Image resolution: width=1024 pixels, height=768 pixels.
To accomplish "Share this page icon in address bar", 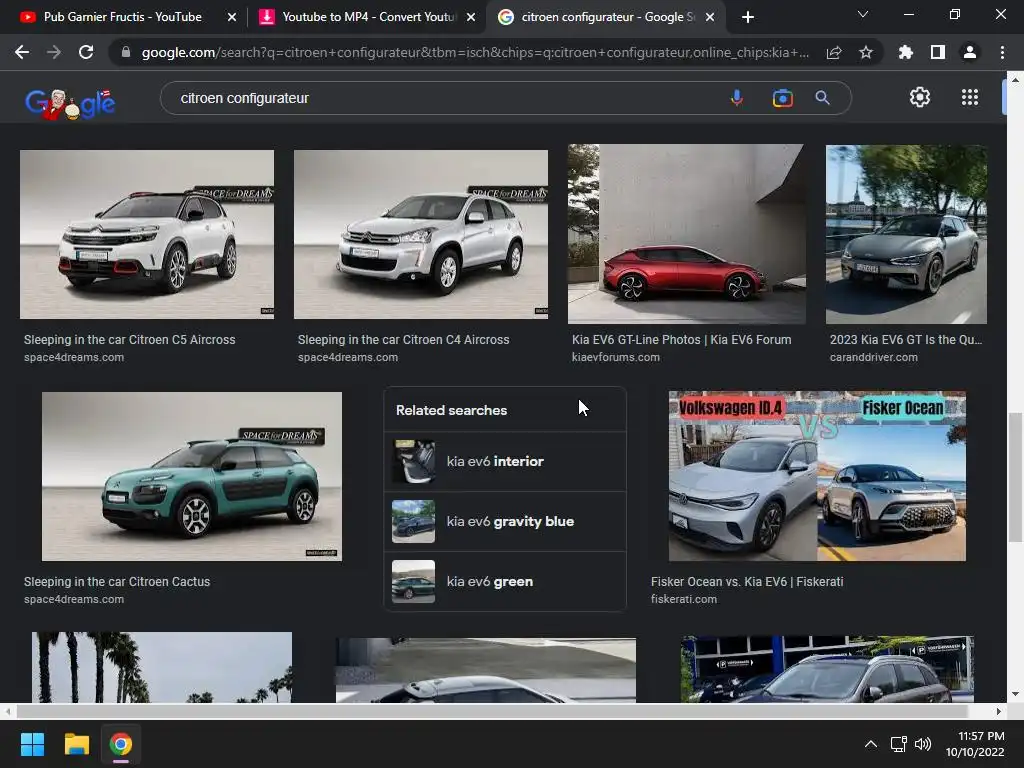I will 834,52.
